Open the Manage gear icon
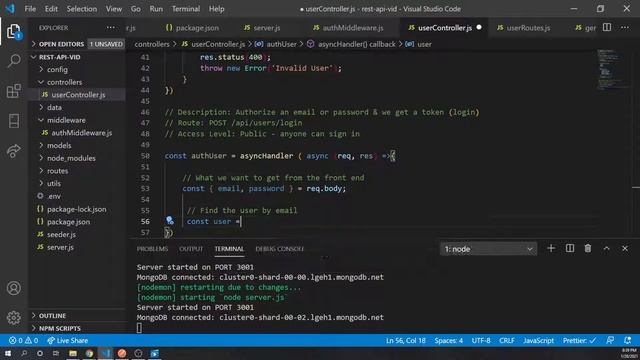The height and width of the screenshot is (360, 640). tap(13, 318)
